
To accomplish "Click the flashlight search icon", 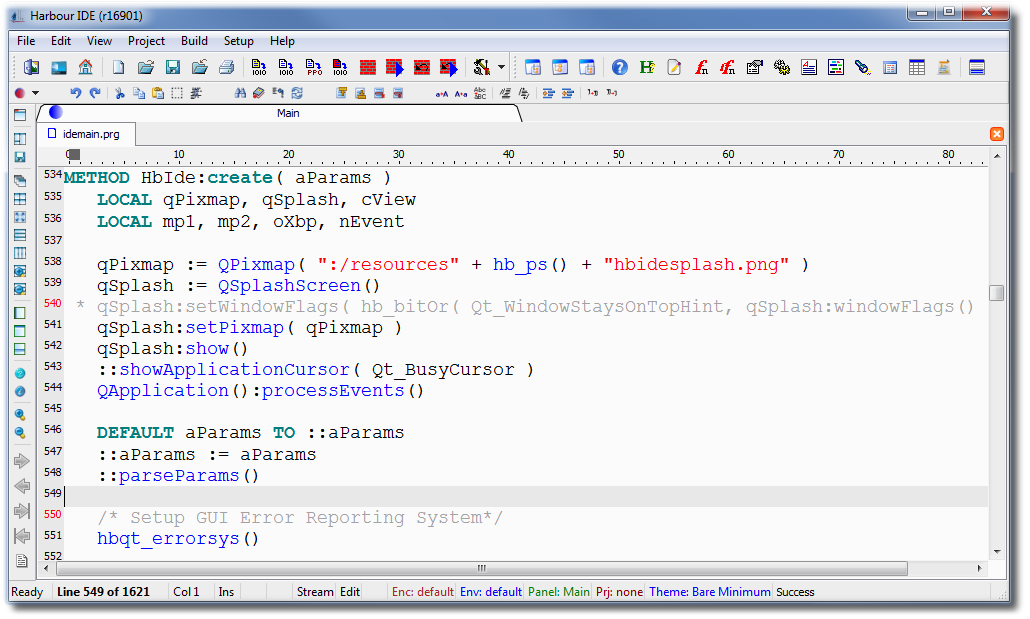I will pos(862,67).
